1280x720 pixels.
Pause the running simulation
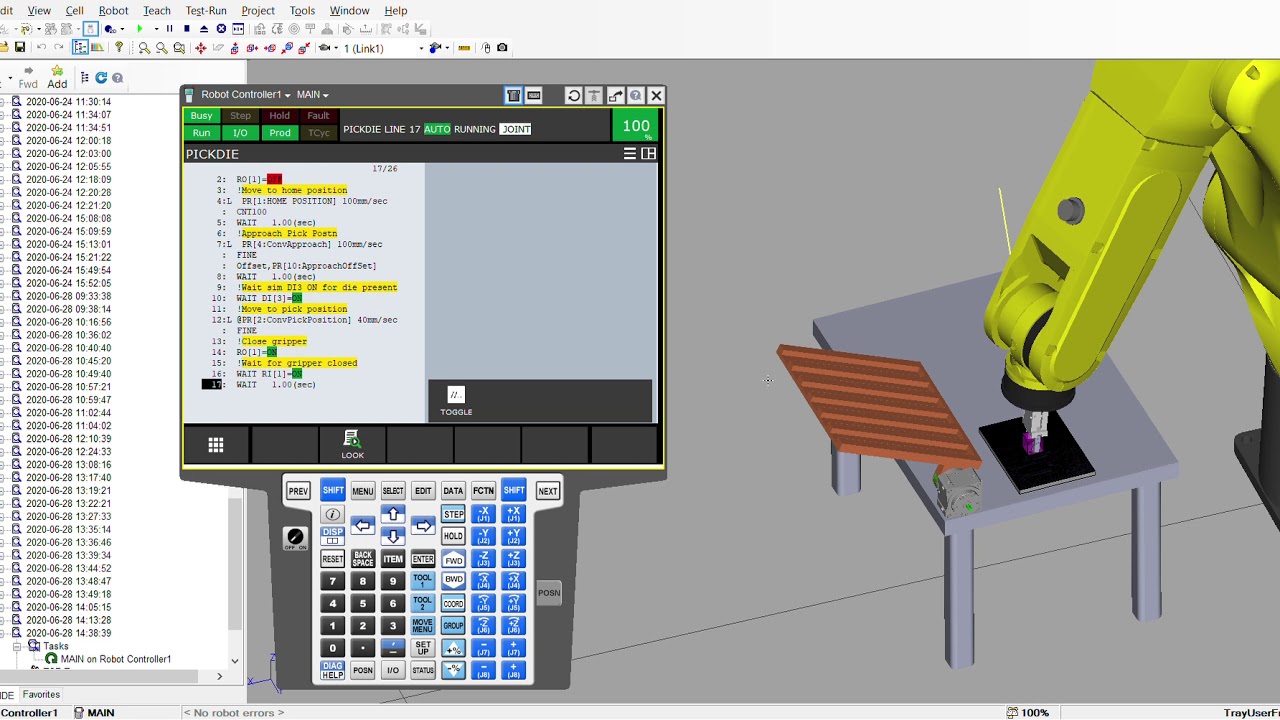(169, 29)
